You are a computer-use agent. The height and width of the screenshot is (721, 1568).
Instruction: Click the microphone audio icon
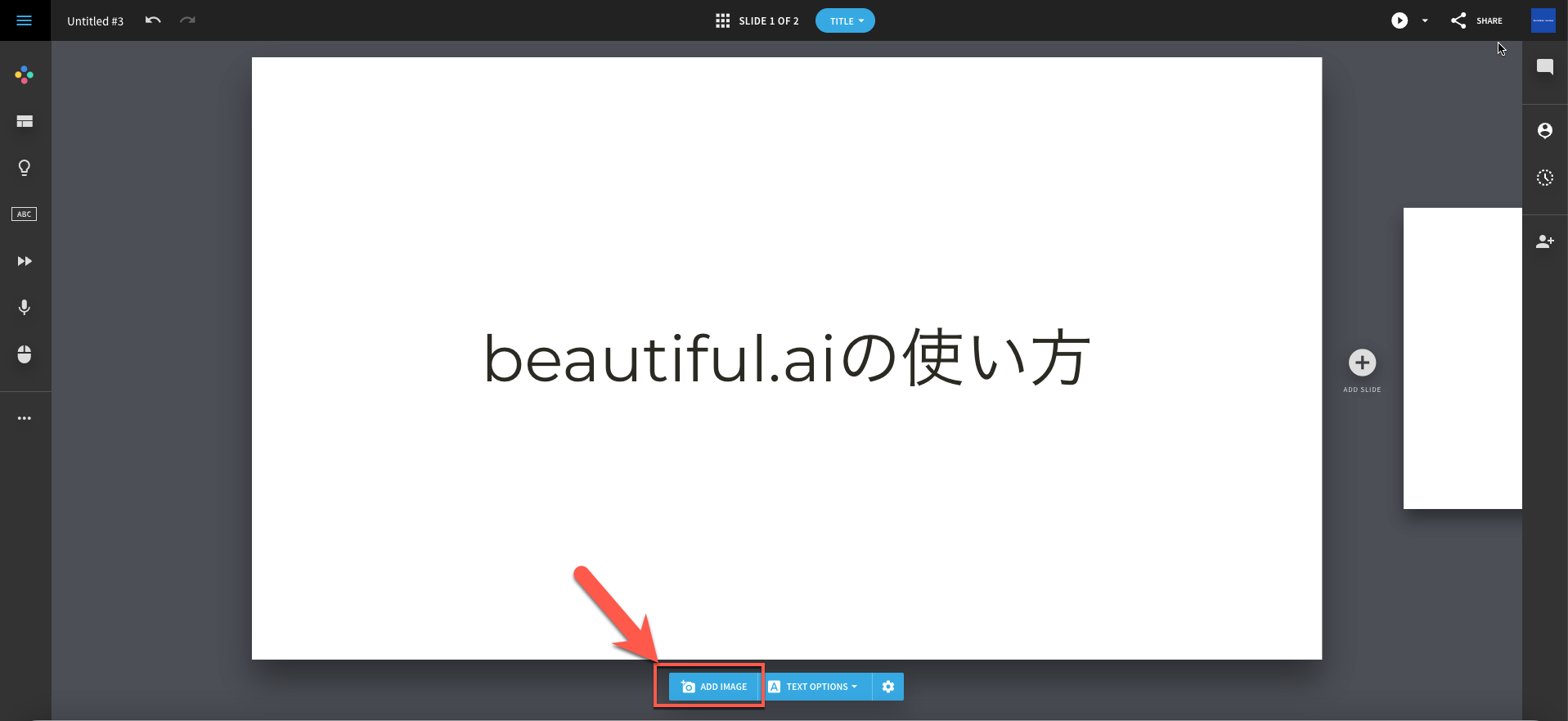pos(25,307)
